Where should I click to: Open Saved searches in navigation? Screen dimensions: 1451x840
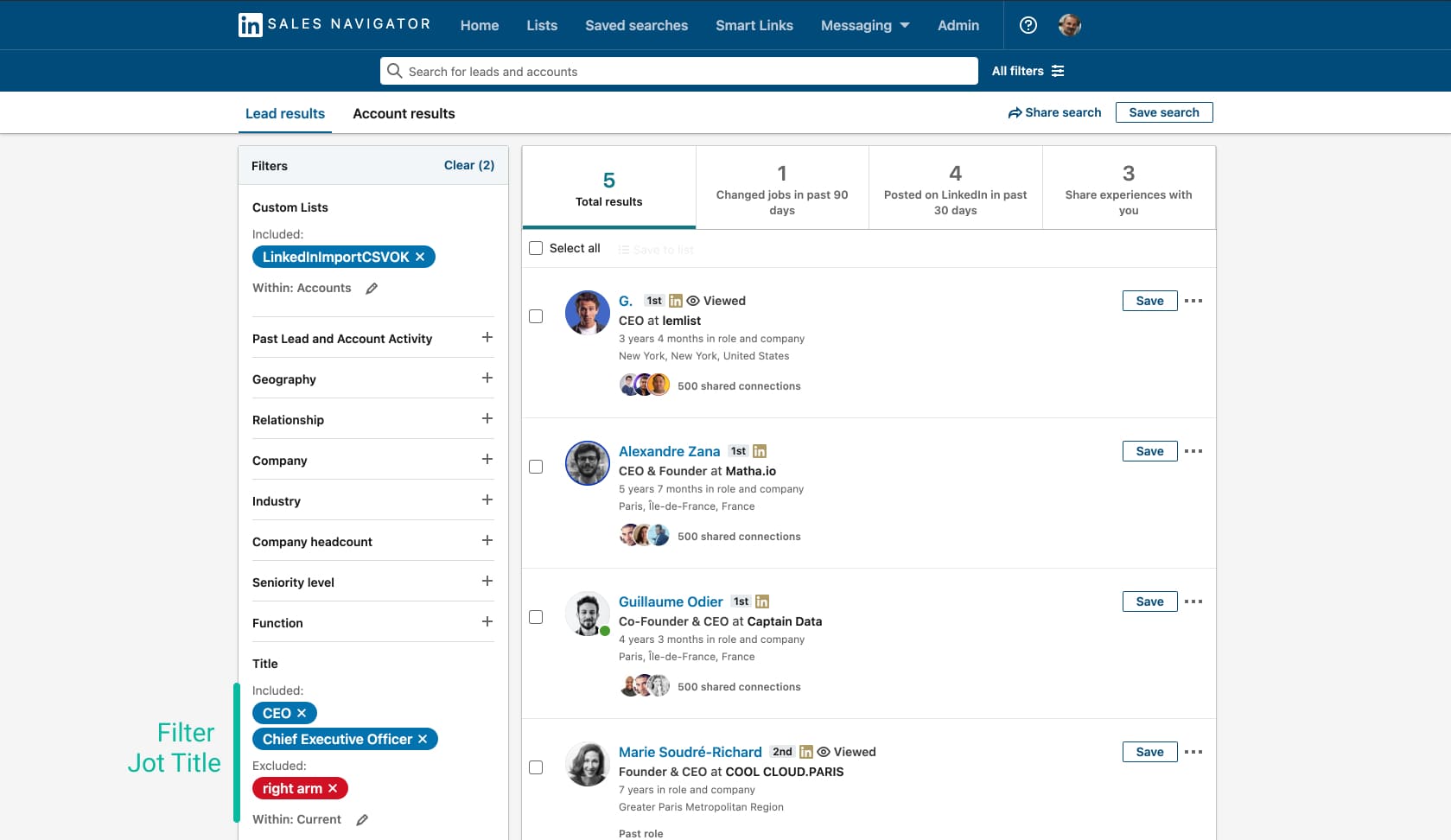[x=637, y=25]
